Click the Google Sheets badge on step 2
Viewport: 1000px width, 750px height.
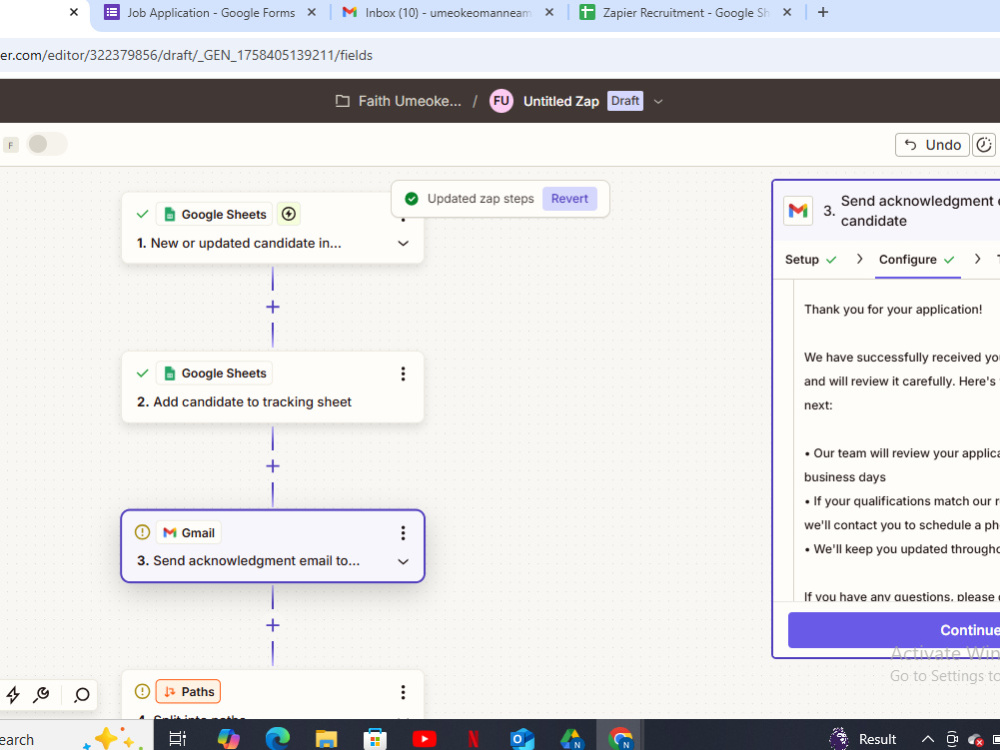tap(215, 374)
